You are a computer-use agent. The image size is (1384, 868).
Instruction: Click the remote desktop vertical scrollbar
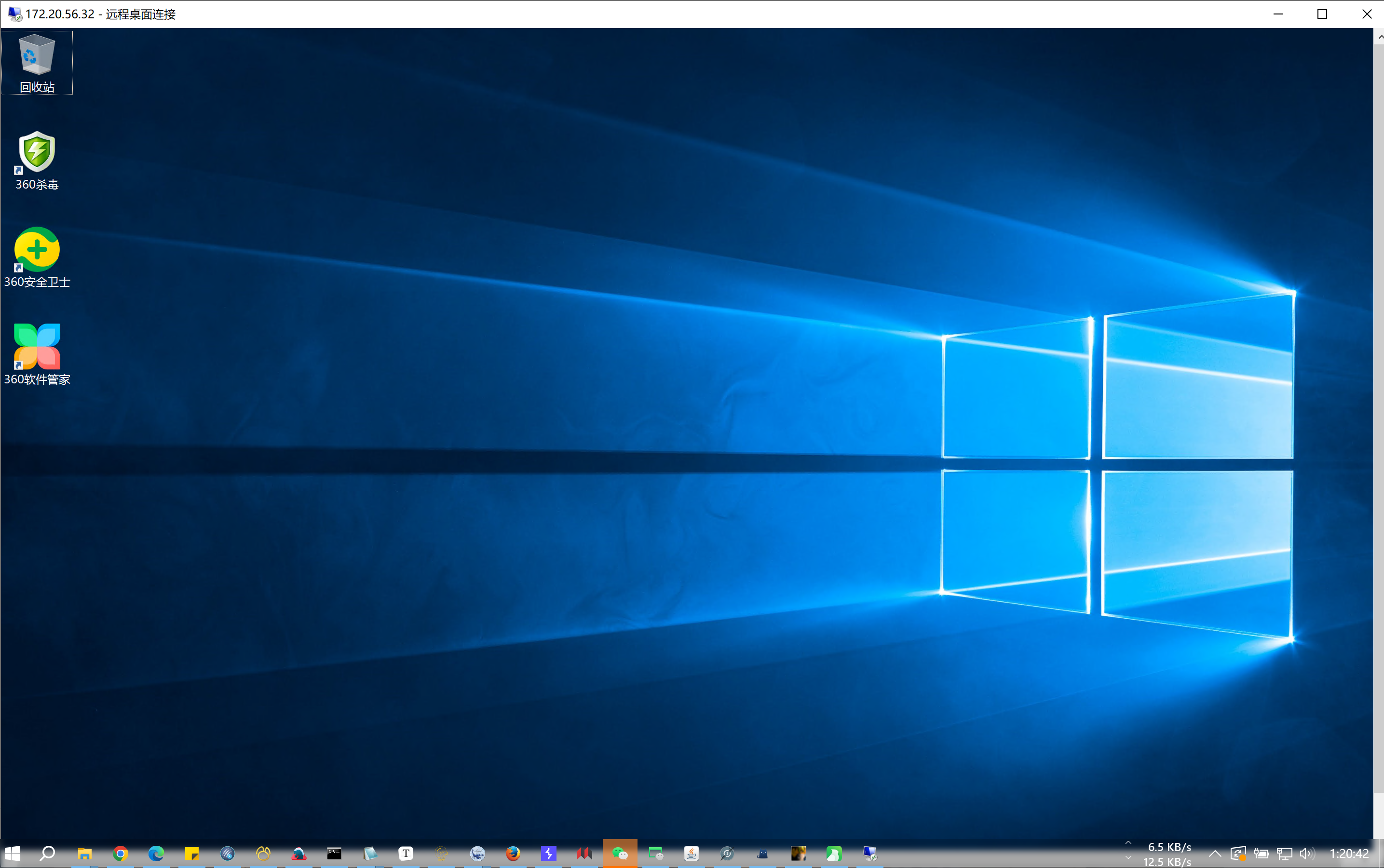[x=1378, y=402]
